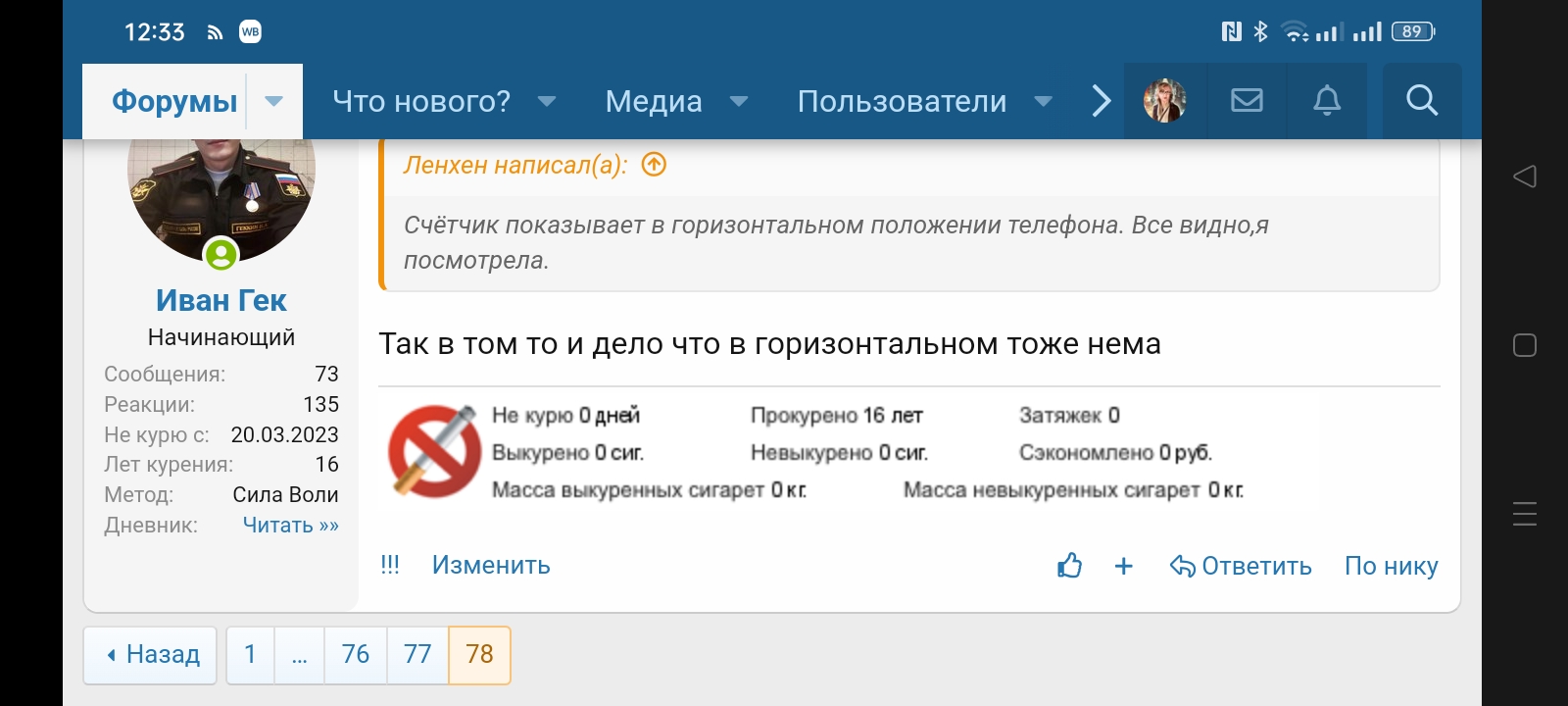This screenshot has width=1568, height=706.
Task: Open Иван Гек's diary Читать link
Action: pos(290,525)
